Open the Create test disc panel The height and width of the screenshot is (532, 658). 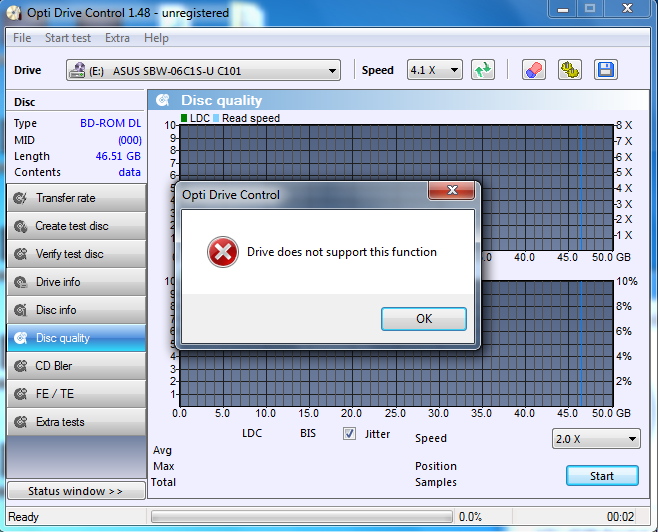(76, 226)
